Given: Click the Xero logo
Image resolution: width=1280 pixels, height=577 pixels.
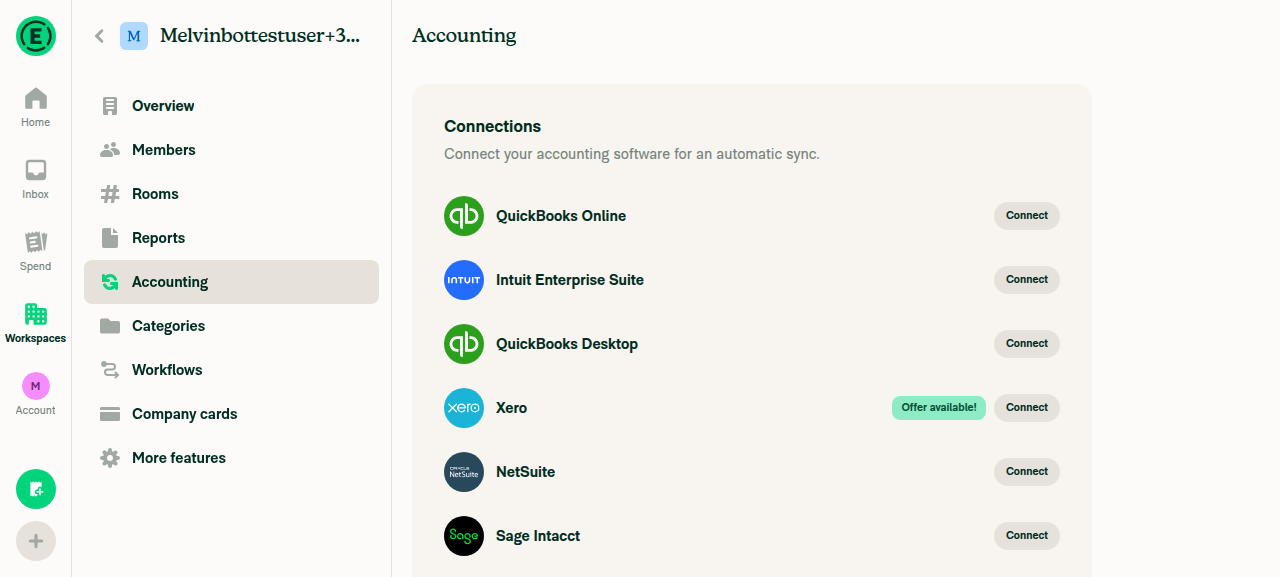Looking at the screenshot, I should [x=464, y=408].
